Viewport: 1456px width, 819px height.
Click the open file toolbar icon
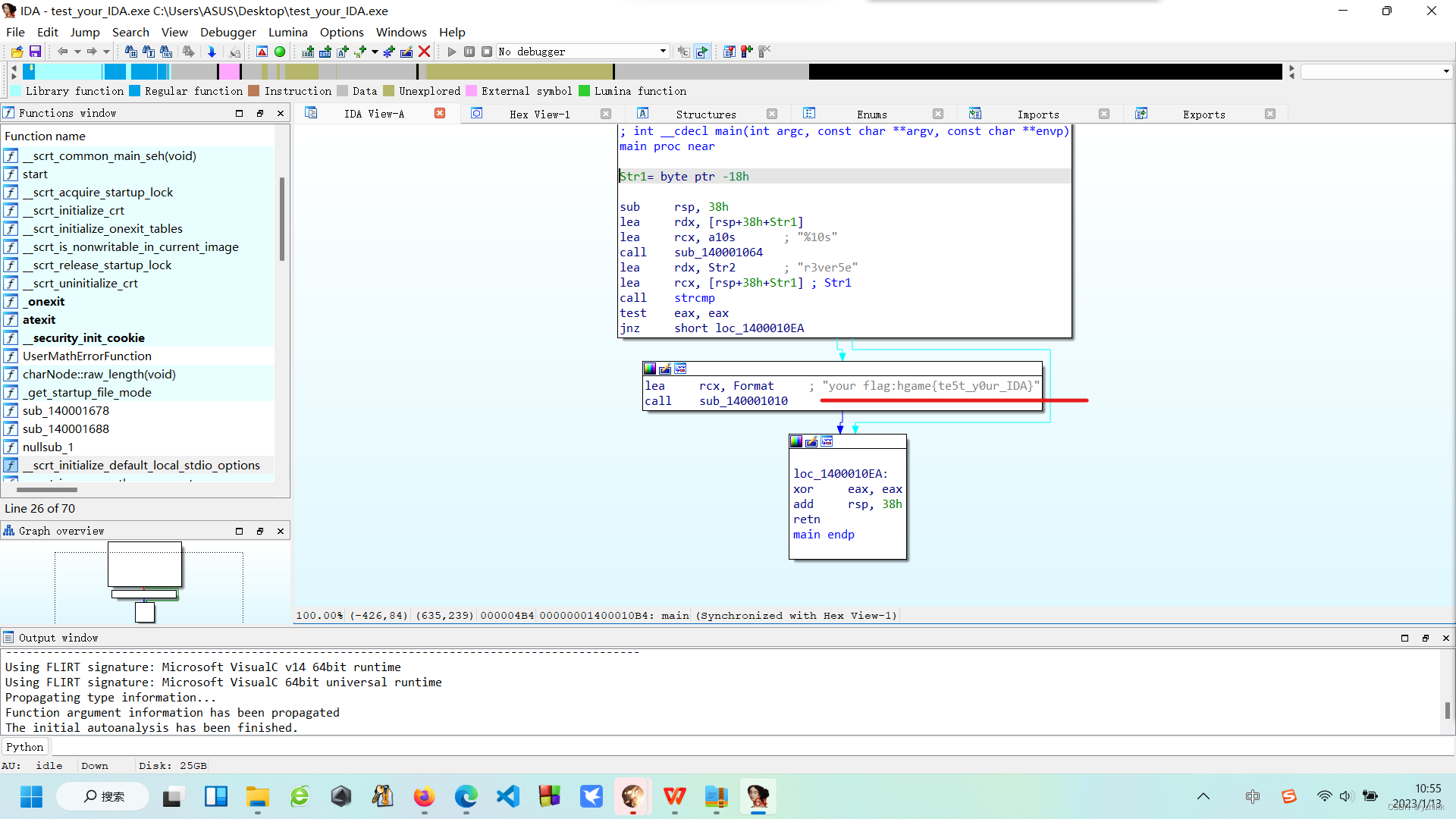[x=17, y=52]
